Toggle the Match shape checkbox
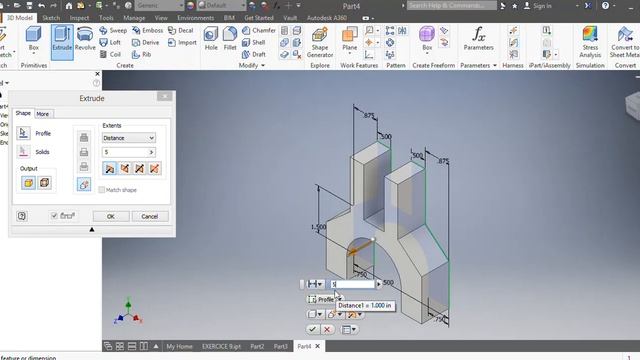Image resolution: width=640 pixels, height=360 pixels. (x=102, y=190)
